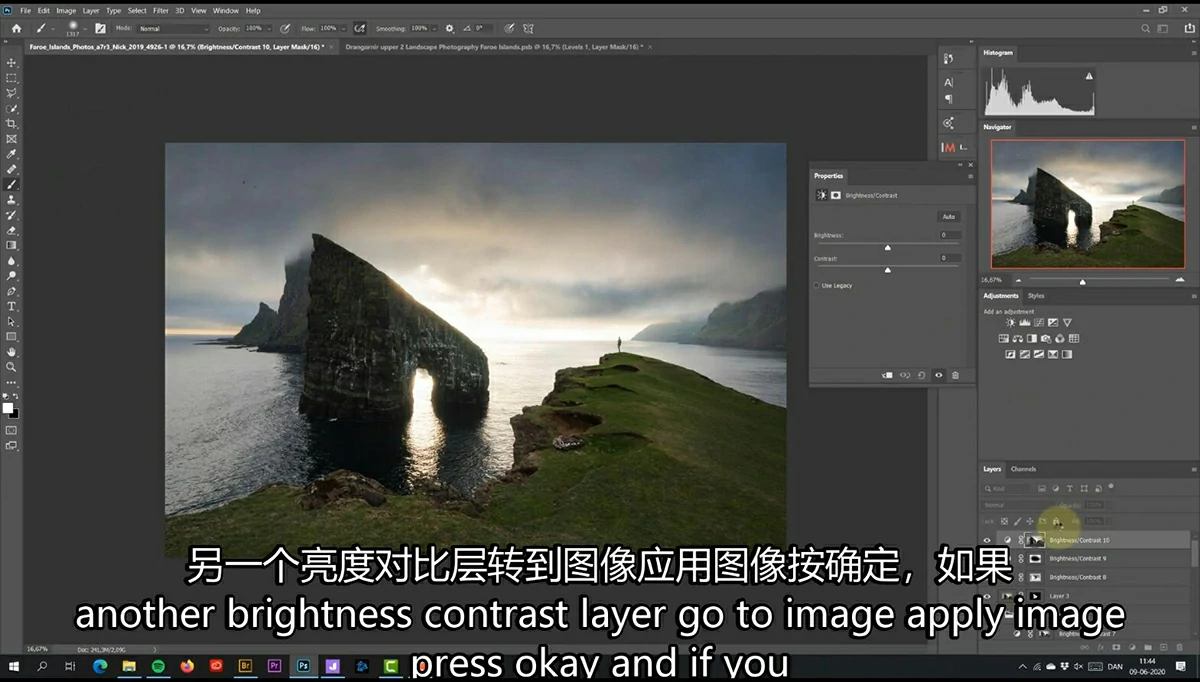Select the Gradient tool
1200x682 pixels.
12,245
